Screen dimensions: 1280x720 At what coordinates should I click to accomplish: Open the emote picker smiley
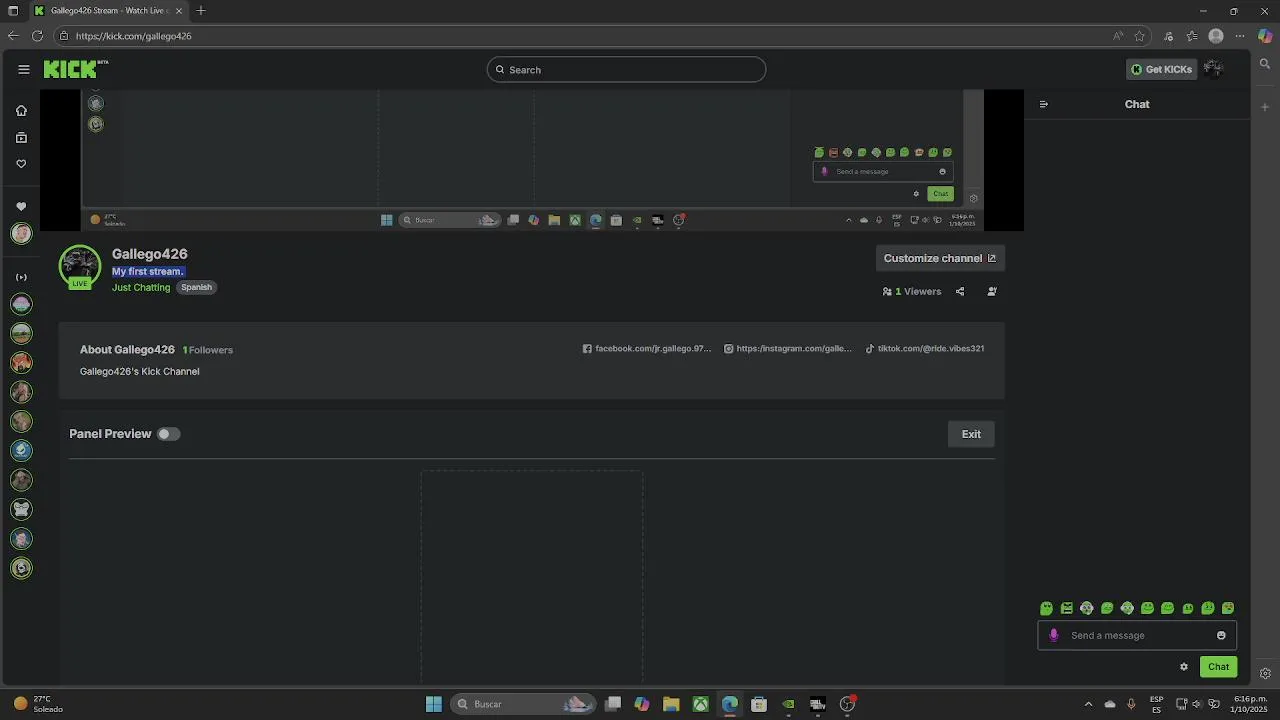coord(1221,635)
